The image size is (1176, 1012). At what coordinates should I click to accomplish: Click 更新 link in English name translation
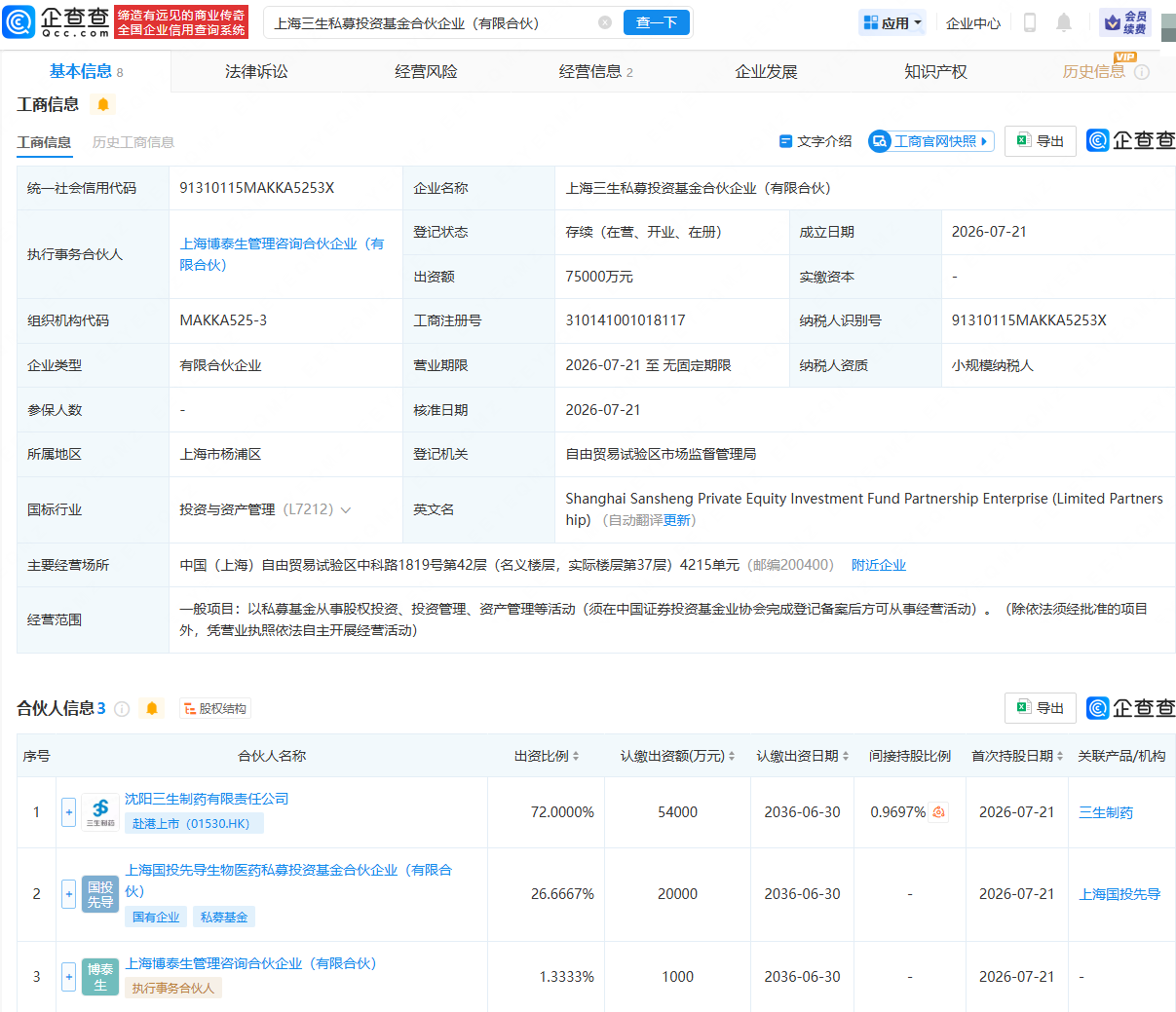coord(677,520)
